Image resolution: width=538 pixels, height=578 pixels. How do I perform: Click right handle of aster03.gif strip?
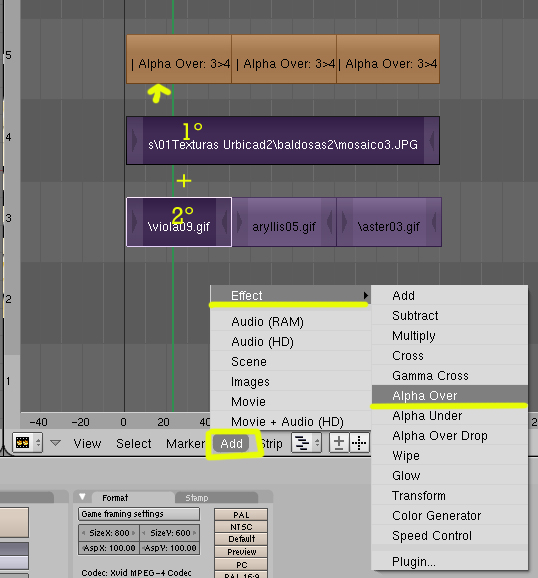[x=434, y=222]
